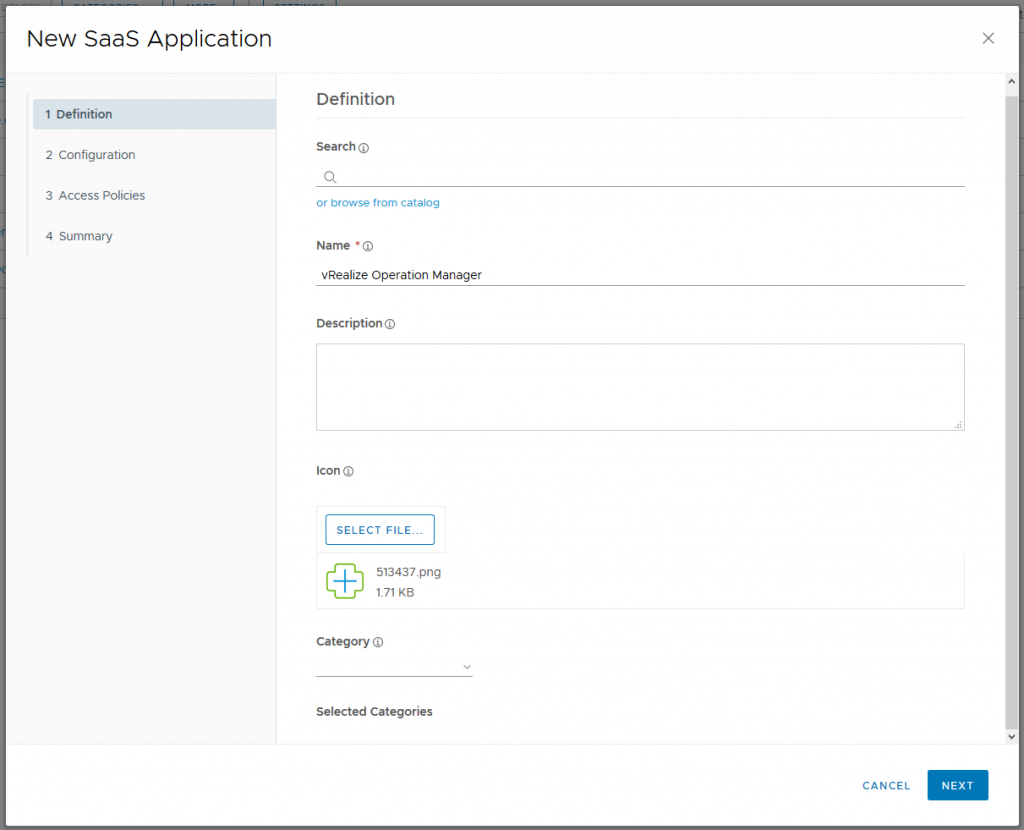Open the Category dropdown
The width and height of the screenshot is (1024, 830).
pos(394,667)
